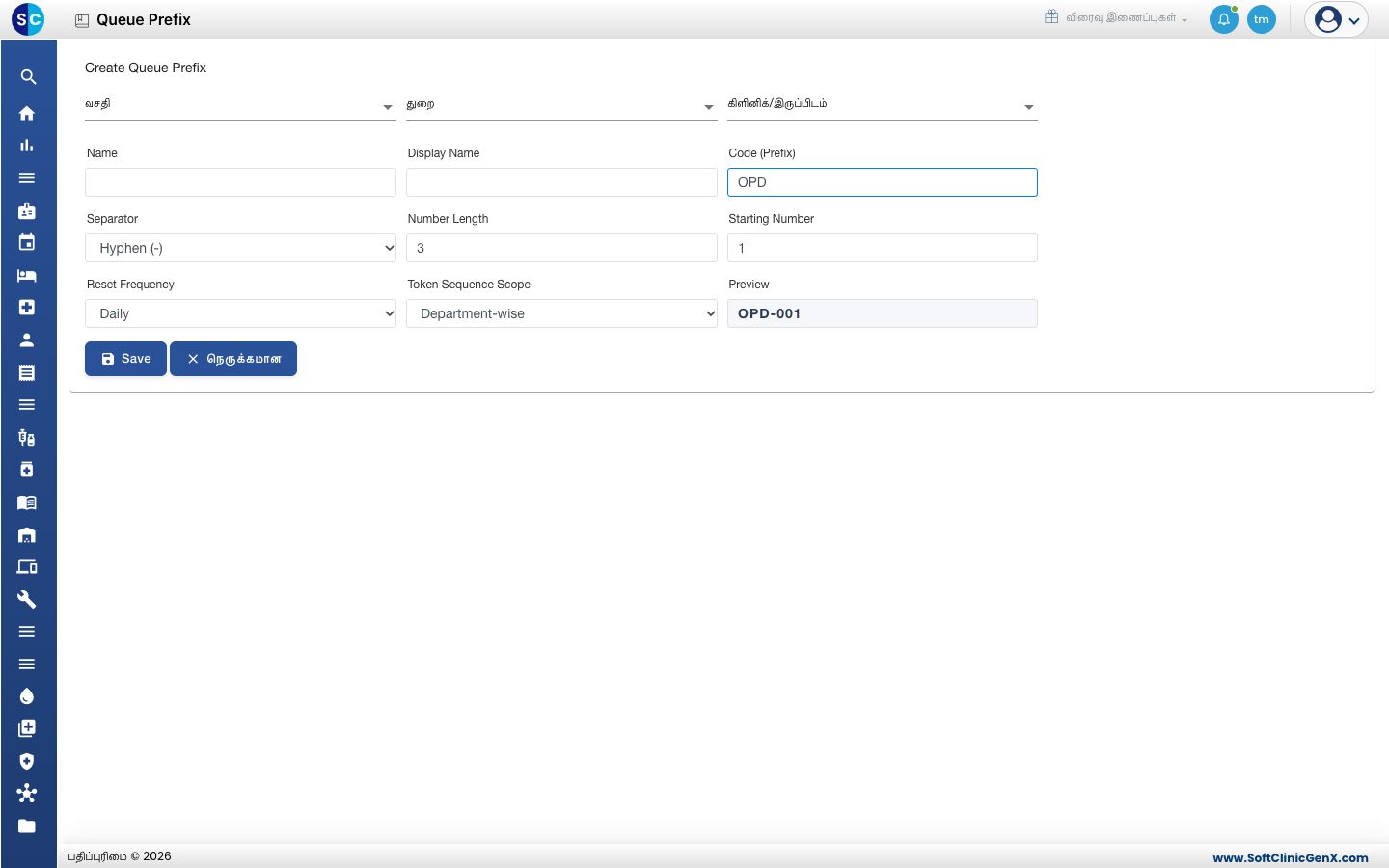This screenshot has width=1389, height=868.
Task: Open the devices icon in sidebar
Action: (27, 566)
